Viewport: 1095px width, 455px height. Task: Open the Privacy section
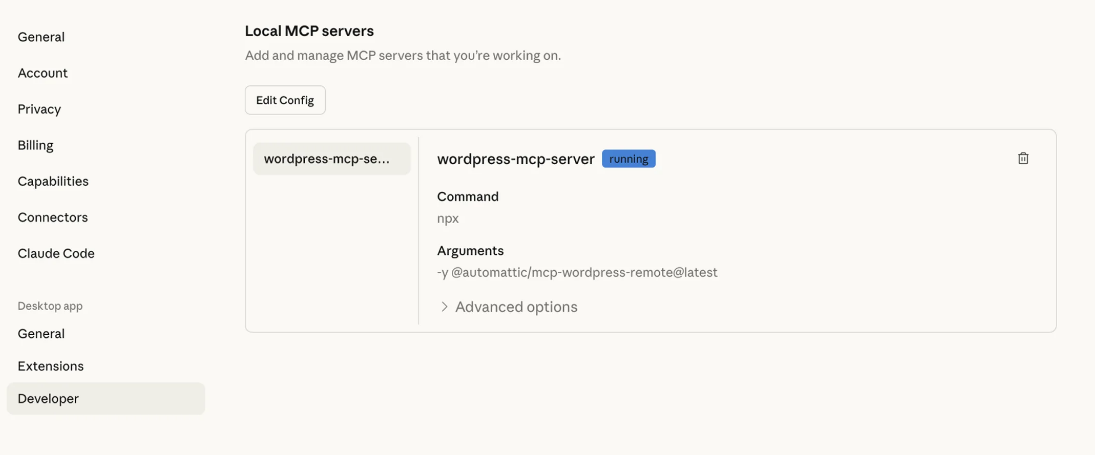coord(39,109)
